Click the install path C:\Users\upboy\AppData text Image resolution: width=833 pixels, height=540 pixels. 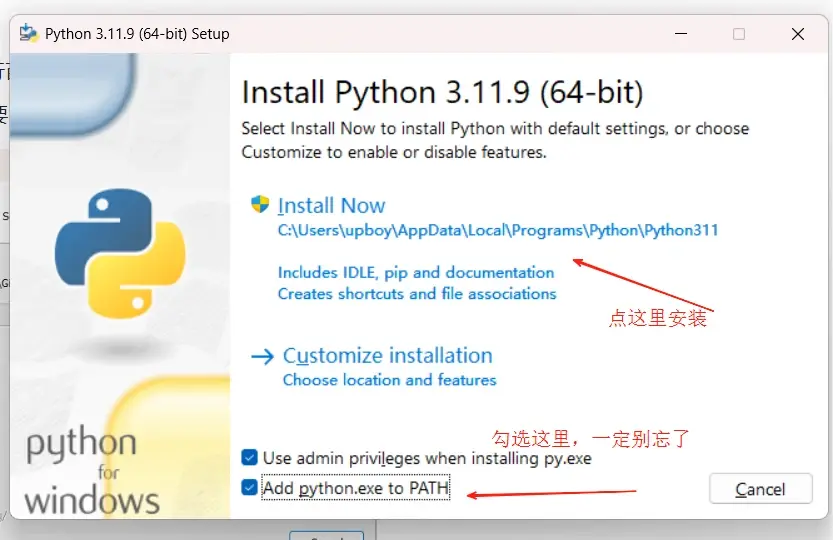[498, 230]
